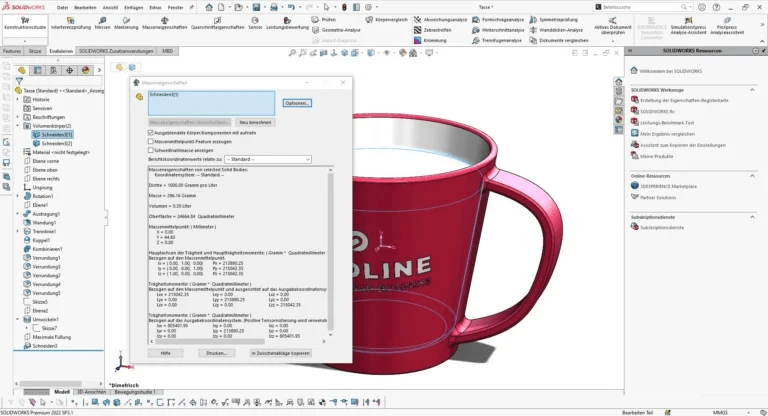768x416 pixels.
Task: Click the selected bodies list field
Action: (x=210, y=101)
